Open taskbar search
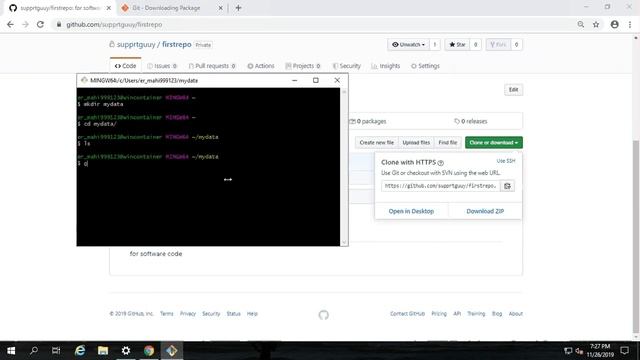Screen dimensions: 640x360 coord(34,351)
